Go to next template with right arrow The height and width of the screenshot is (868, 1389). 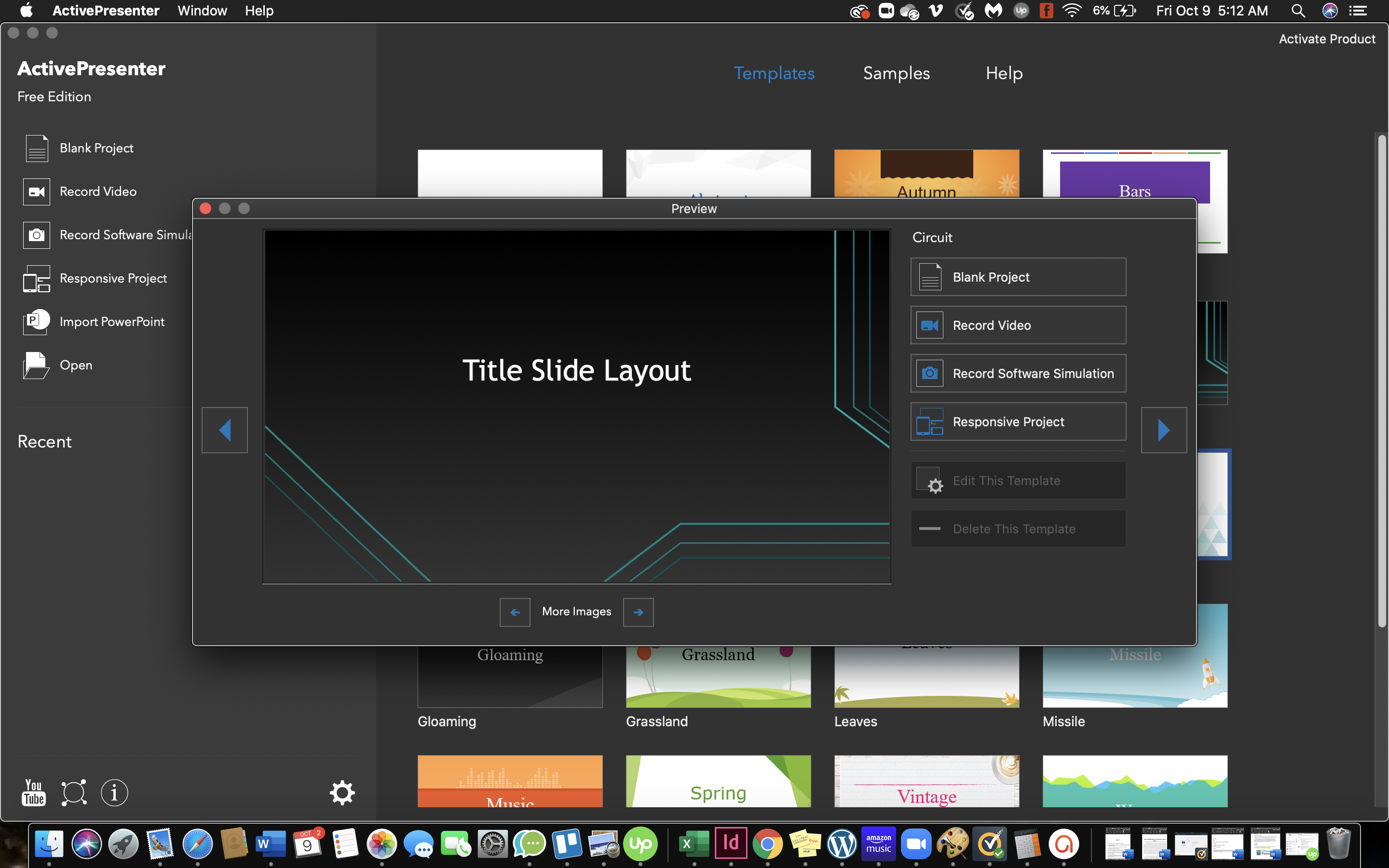point(1164,430)
